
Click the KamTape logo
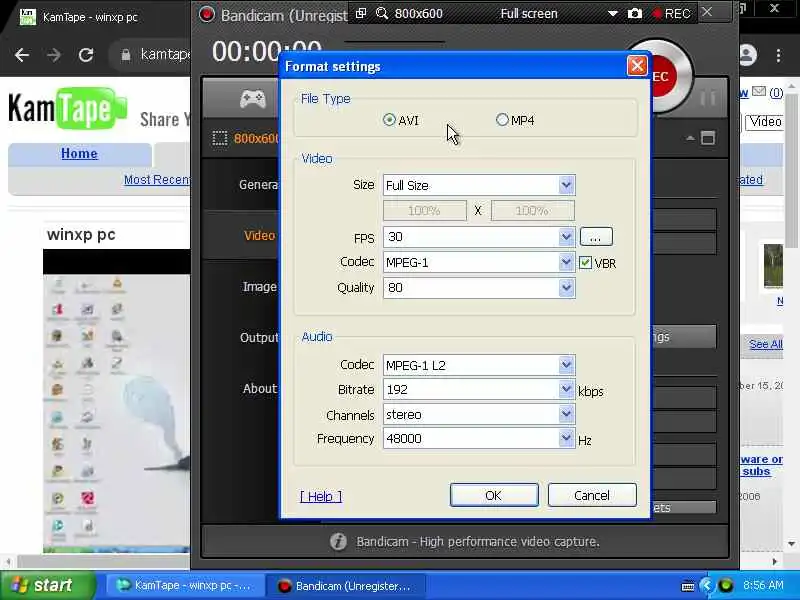pos(66,108)
